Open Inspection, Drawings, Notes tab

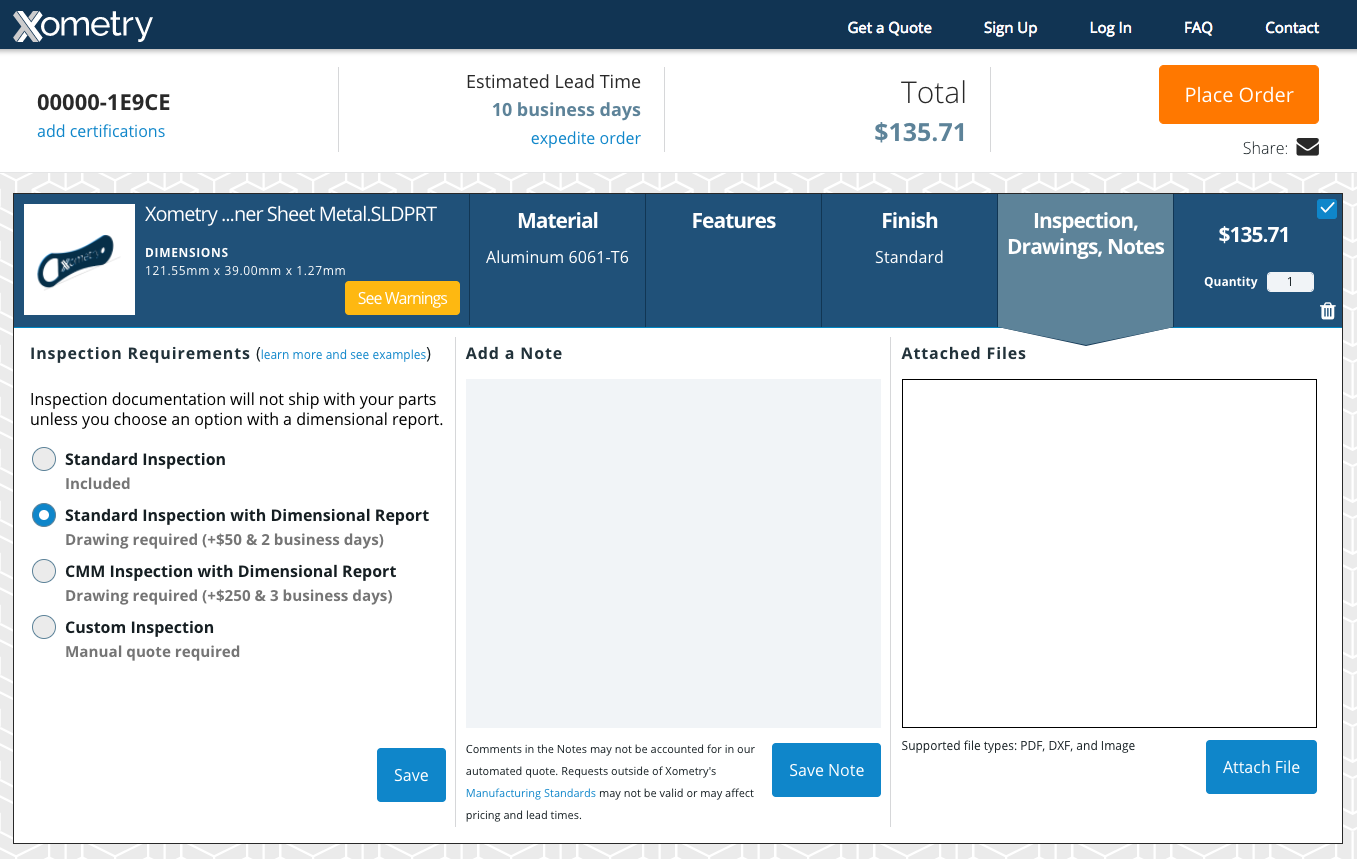point(1085,260)
